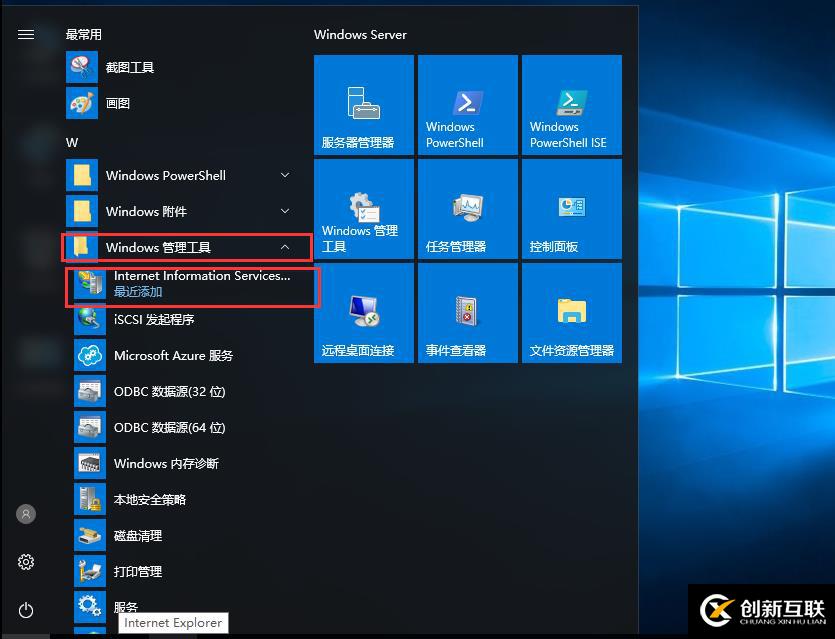Open the 服务 services gear icon
835x639 pixels.
[x=90, y=607]
